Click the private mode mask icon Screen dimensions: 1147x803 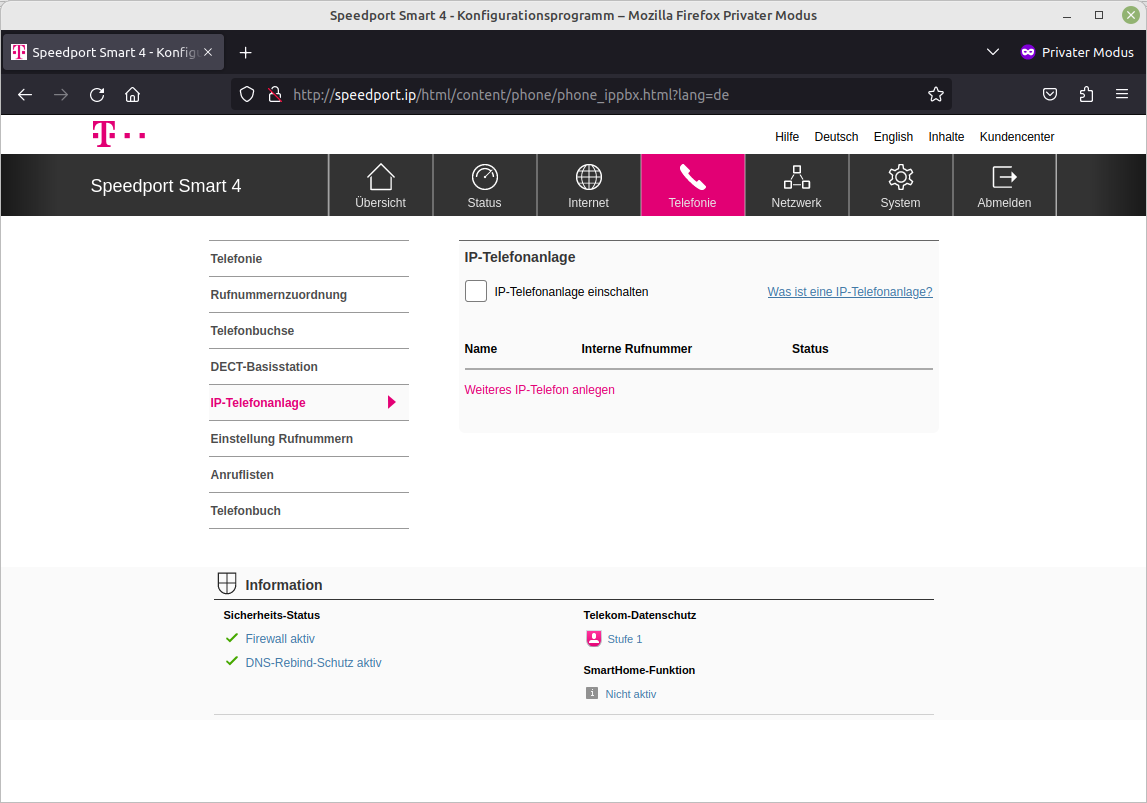(x=1028, y=52)
